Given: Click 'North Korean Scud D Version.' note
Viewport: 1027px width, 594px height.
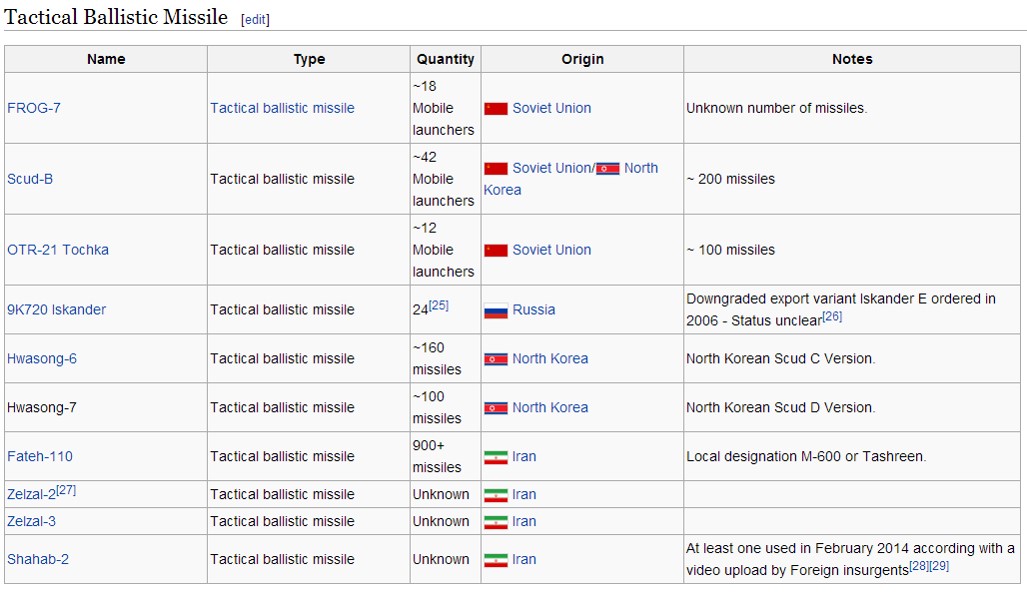Looking at the screenshot, I should (x=781, y=407).
